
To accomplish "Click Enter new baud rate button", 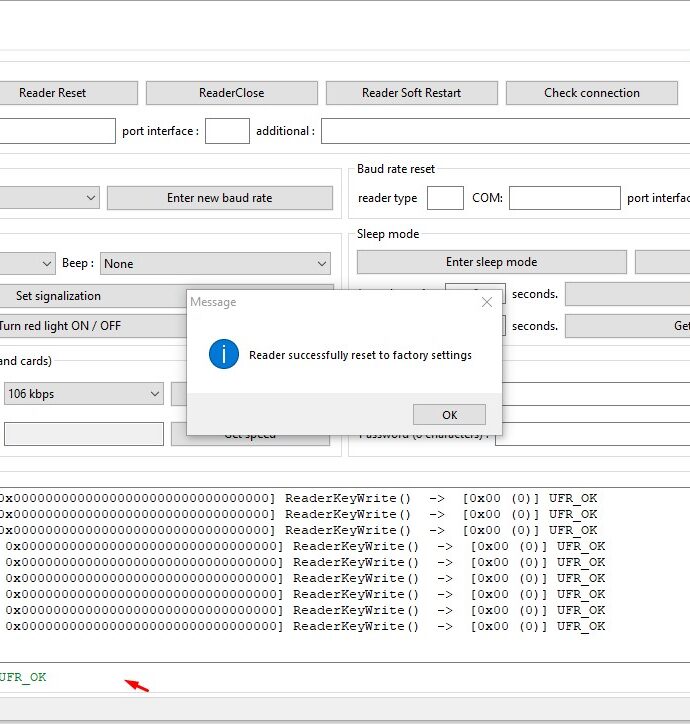I will [219, 198].
